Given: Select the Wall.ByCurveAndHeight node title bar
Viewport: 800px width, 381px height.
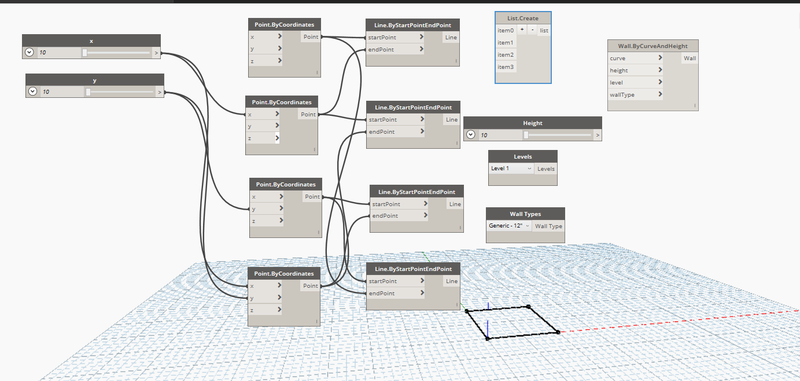Looking at the screenshot, I should pyautogui.click(x=653, y=46).
